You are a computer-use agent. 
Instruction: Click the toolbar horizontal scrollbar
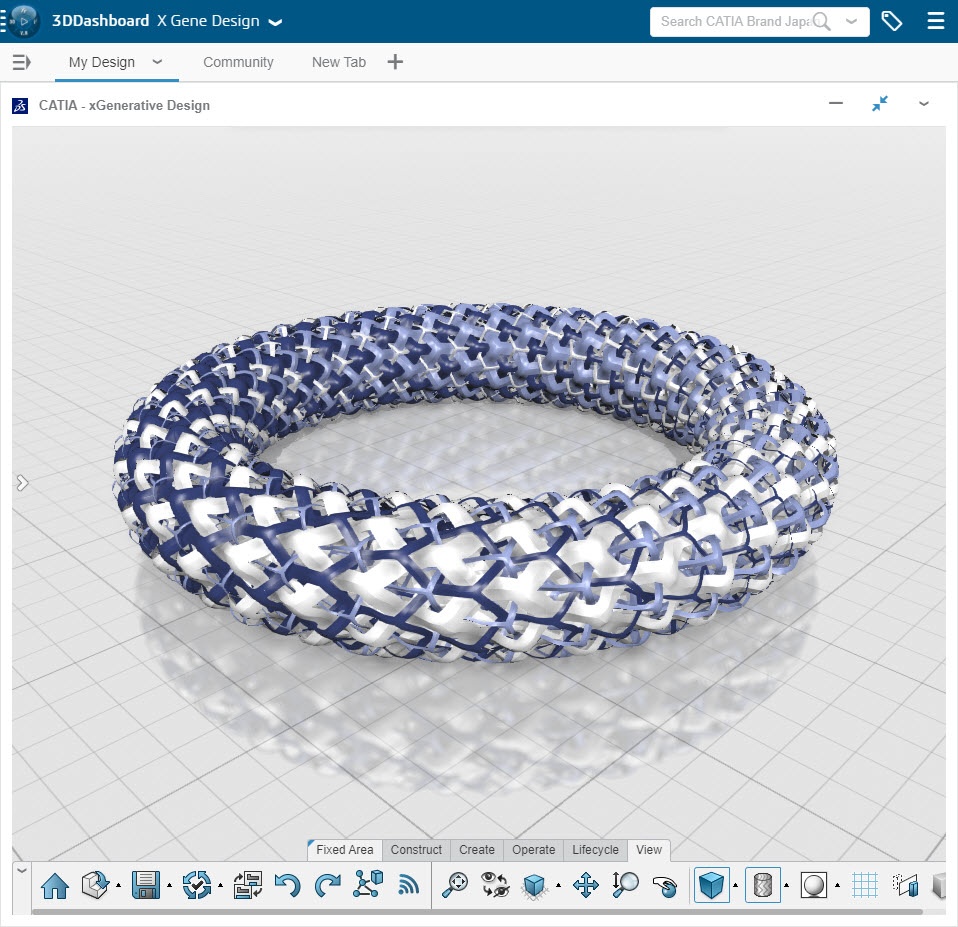(476, 911)
